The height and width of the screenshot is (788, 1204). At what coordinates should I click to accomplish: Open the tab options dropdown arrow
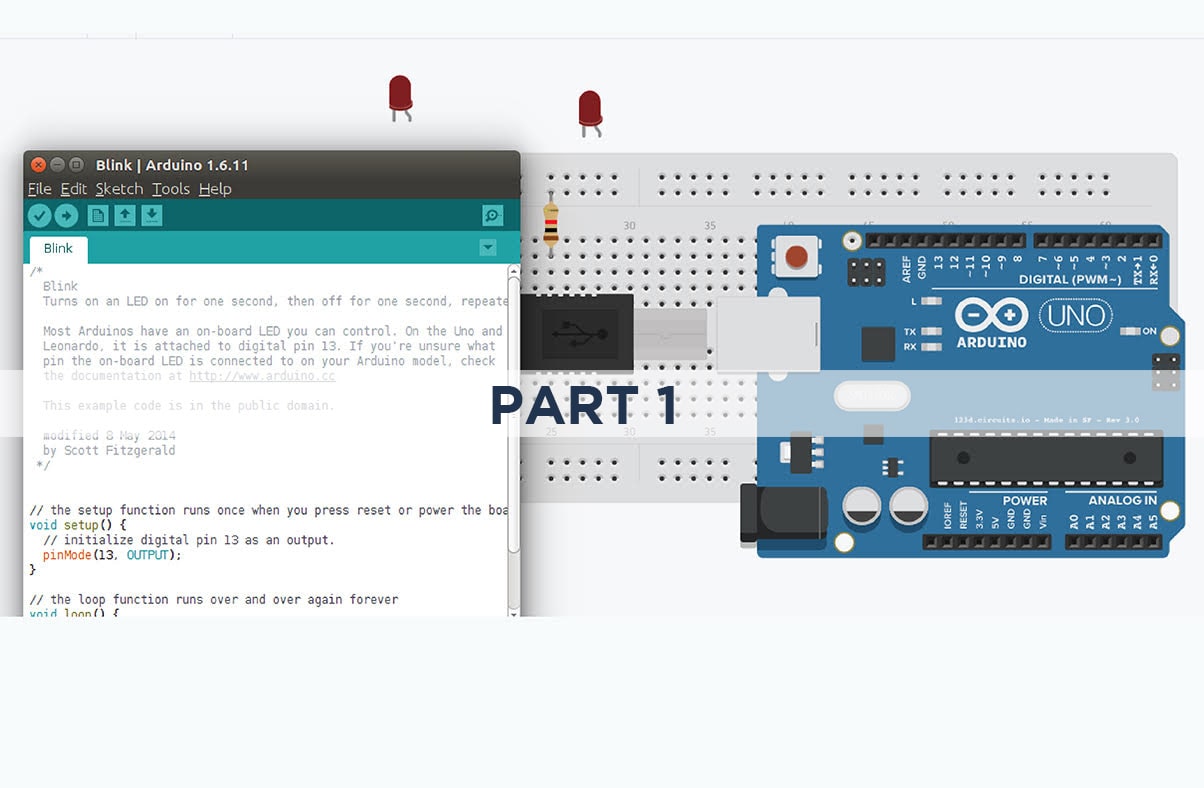coord(488,247)
